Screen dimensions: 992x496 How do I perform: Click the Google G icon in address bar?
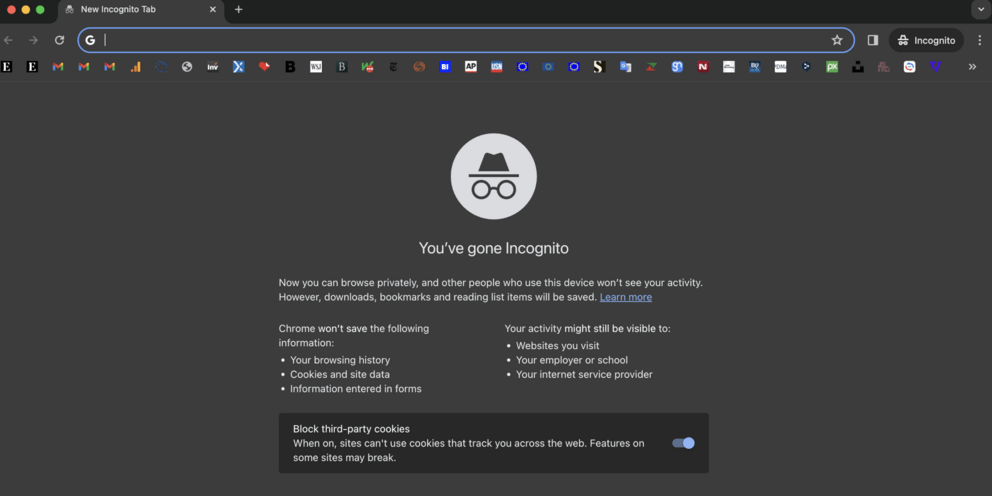[90, 40]
